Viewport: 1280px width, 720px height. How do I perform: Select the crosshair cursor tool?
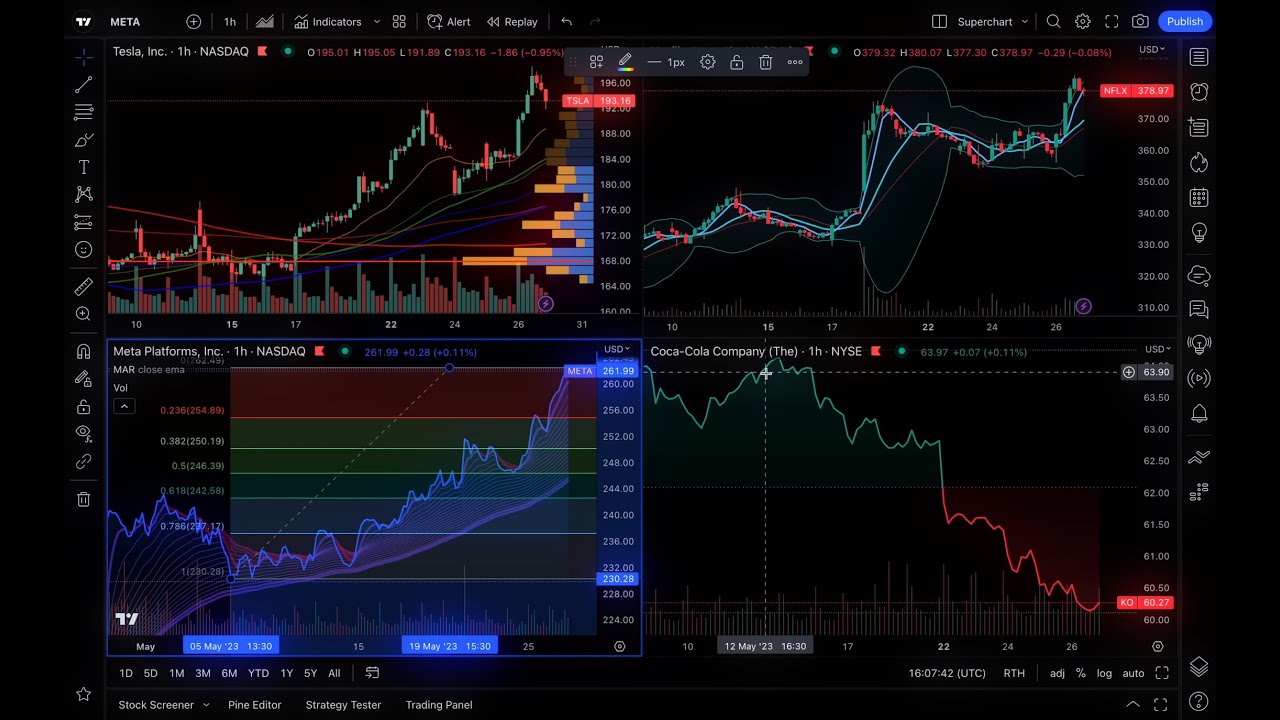[84, 57]
